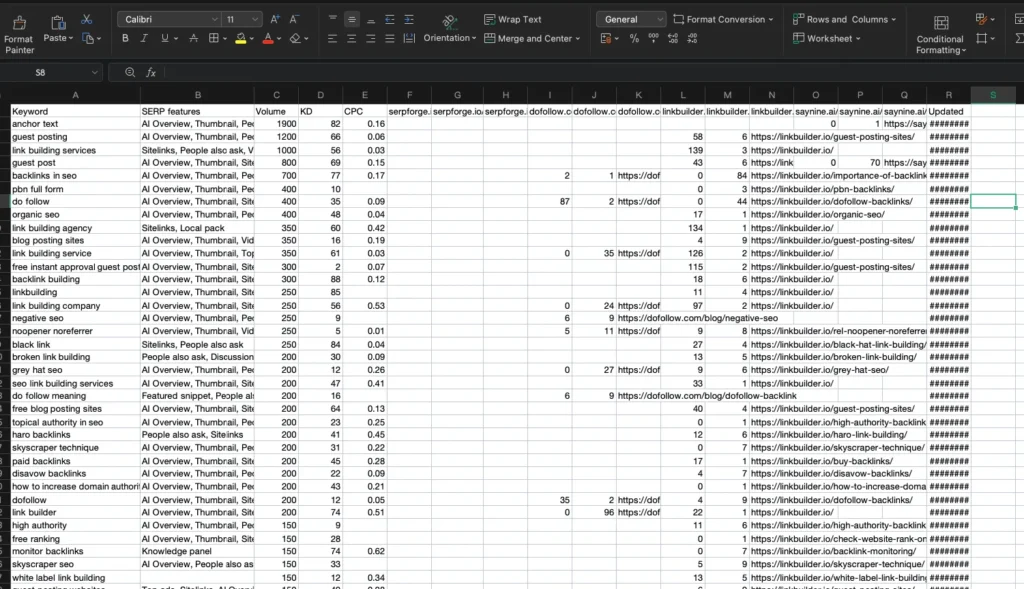Toggle underline formatting

tap(164, 37)
